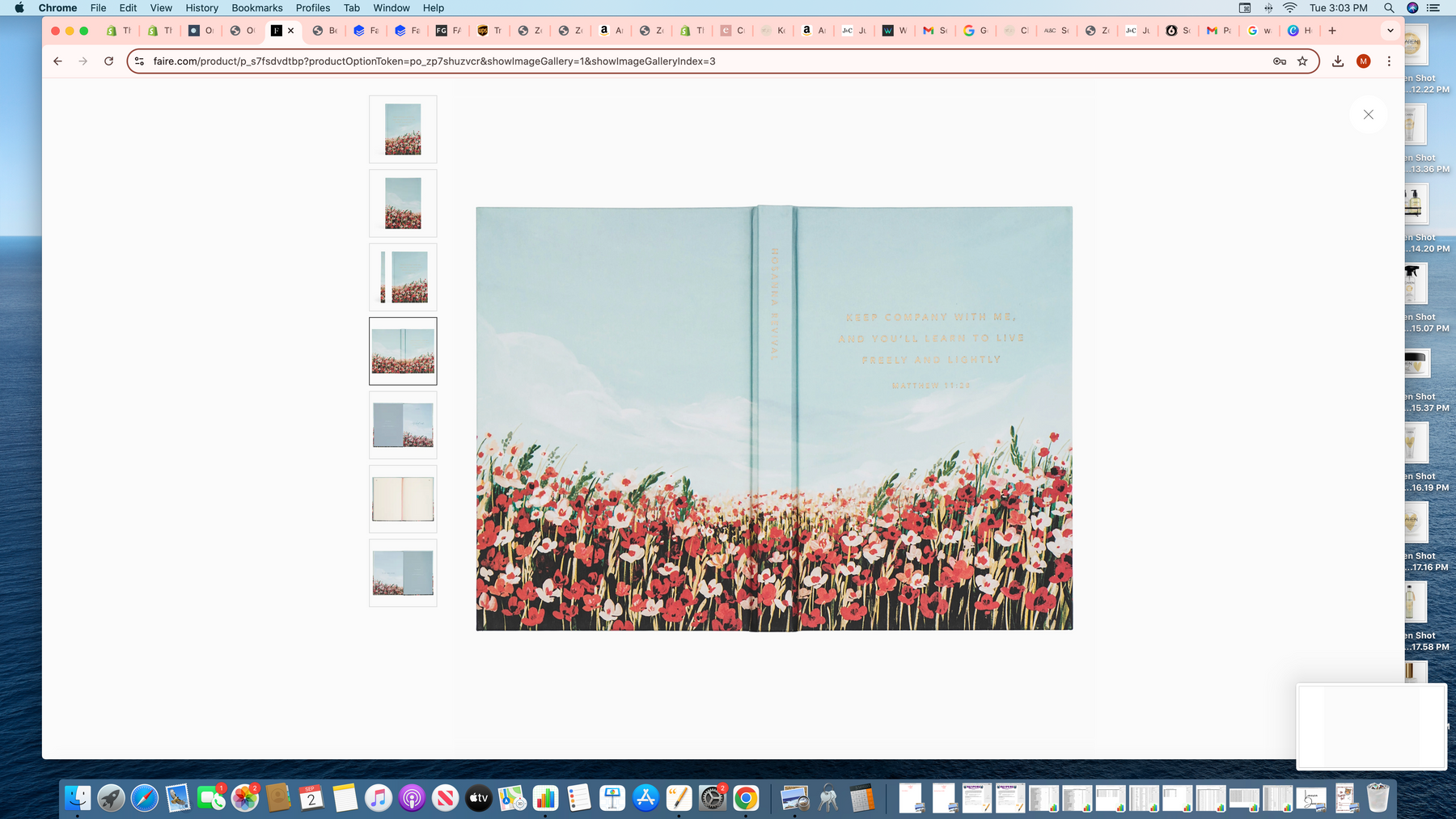
Task: Open the saved passwords key icon
Action: pos(1280,61)
